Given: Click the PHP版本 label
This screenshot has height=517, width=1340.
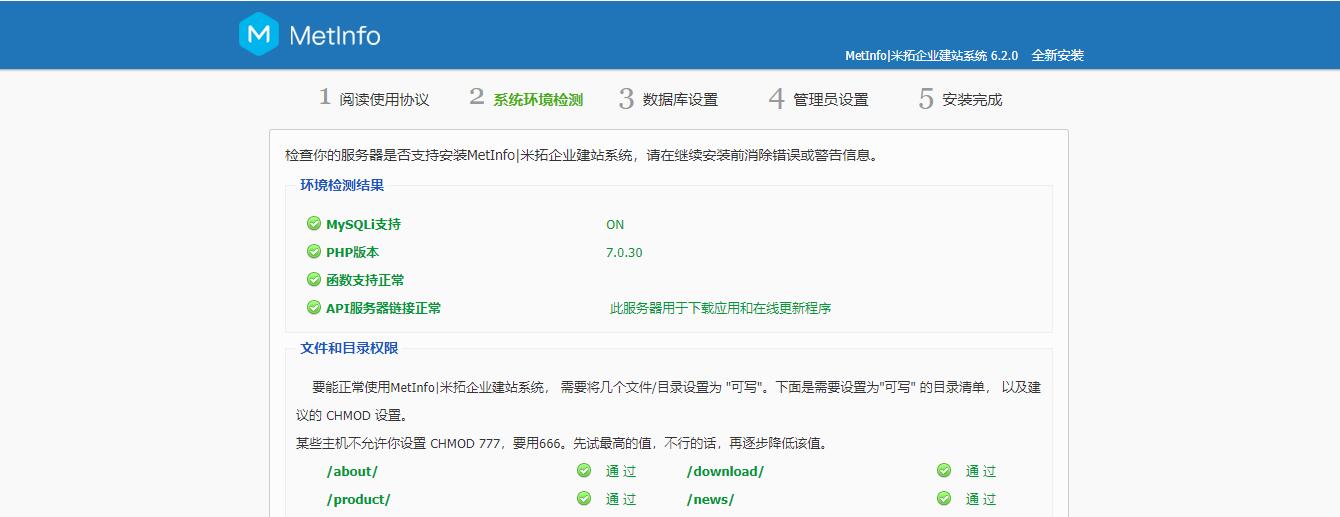Looking at the screenshot, I should [352, 252].
